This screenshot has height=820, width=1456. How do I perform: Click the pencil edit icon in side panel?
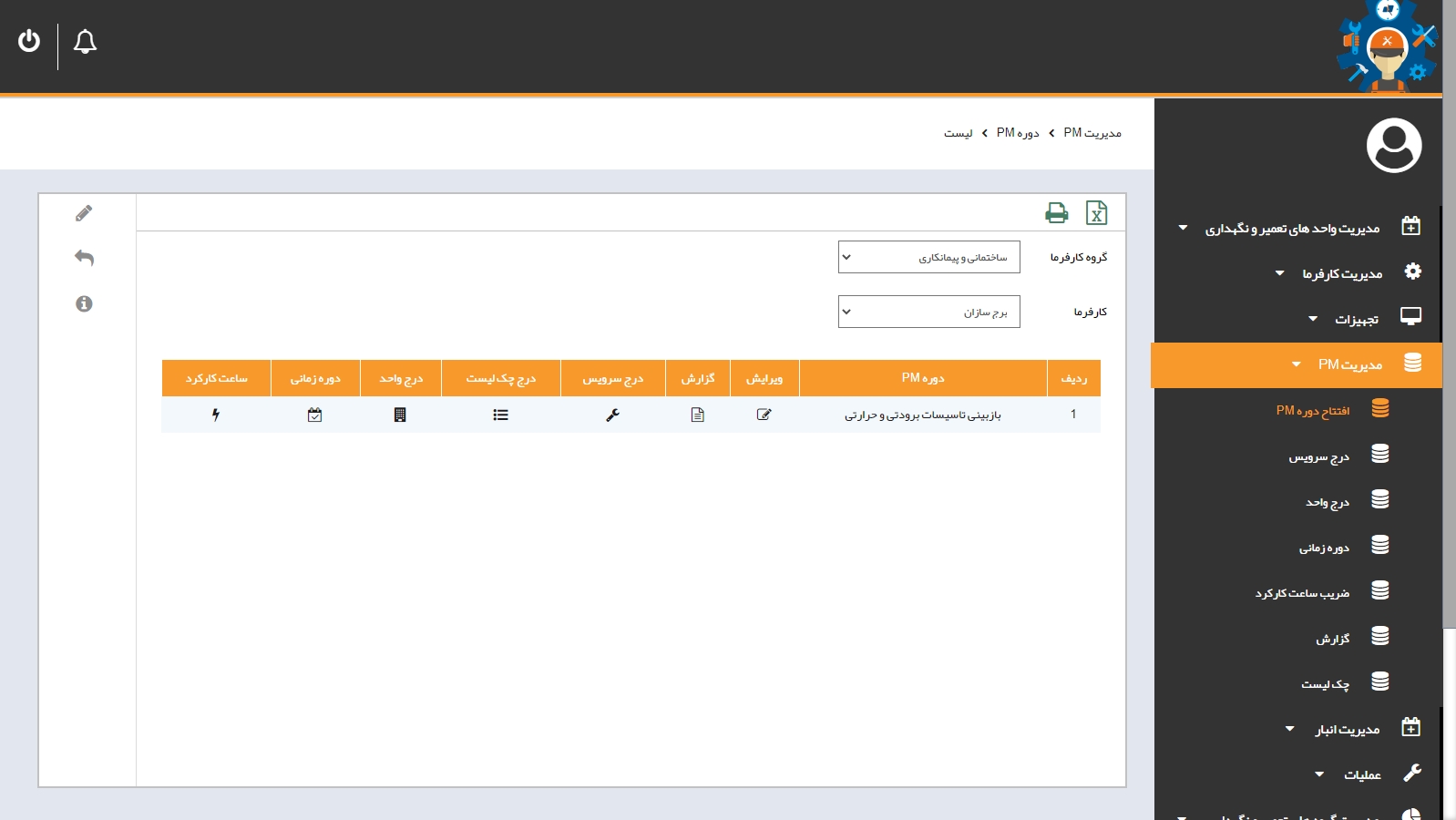click(84, 213)
